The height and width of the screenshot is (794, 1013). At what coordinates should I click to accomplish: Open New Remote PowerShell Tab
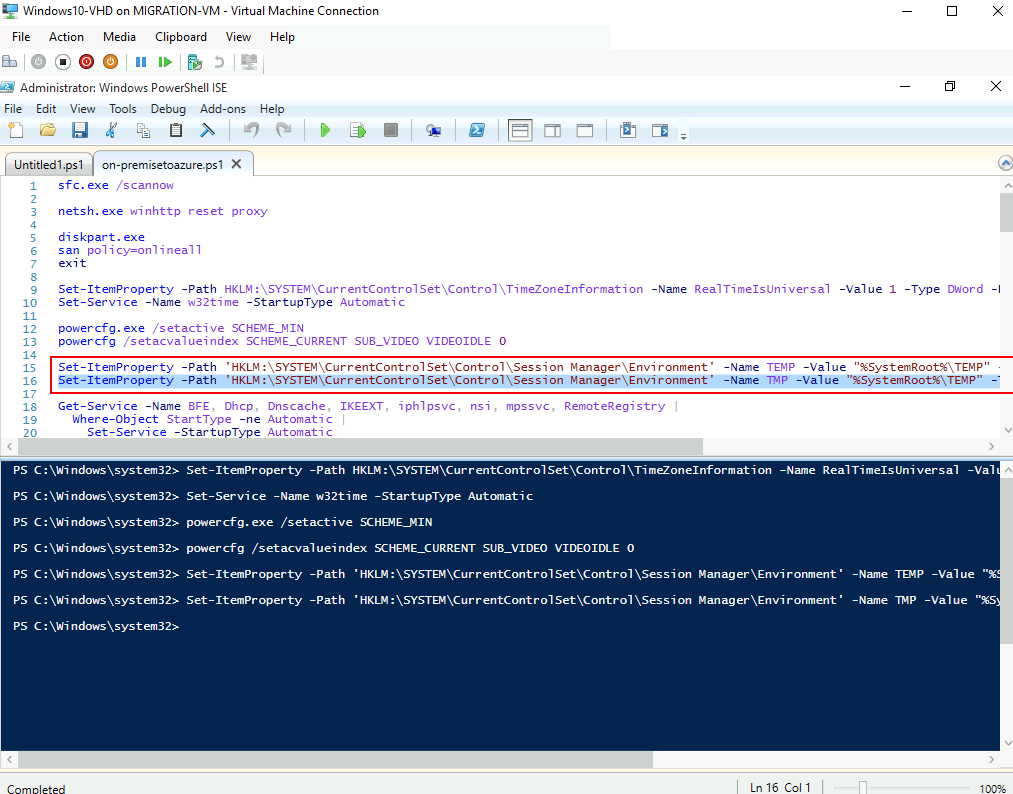point(433,131)
